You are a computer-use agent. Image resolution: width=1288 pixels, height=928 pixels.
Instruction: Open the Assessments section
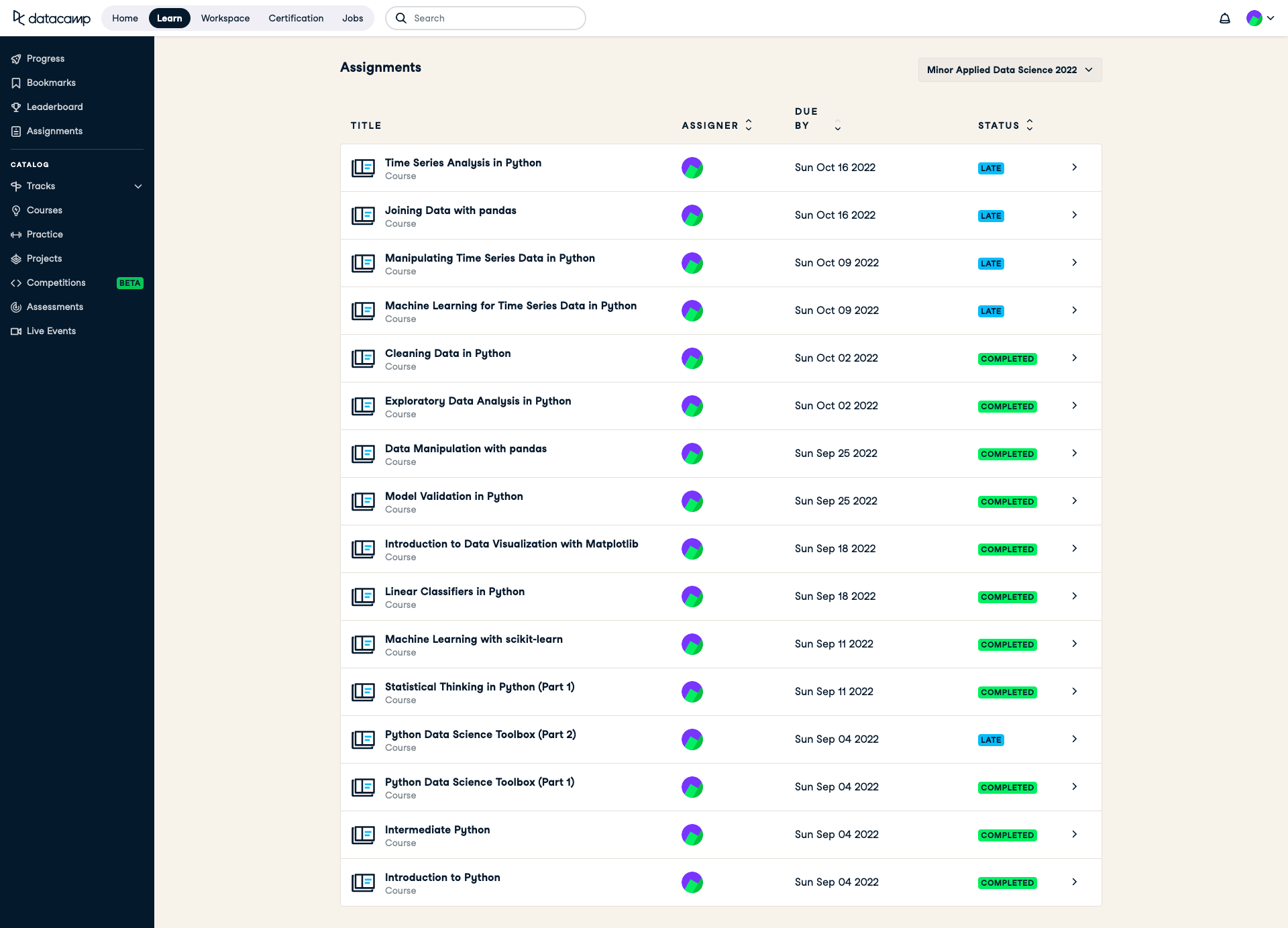pos(54,307)
